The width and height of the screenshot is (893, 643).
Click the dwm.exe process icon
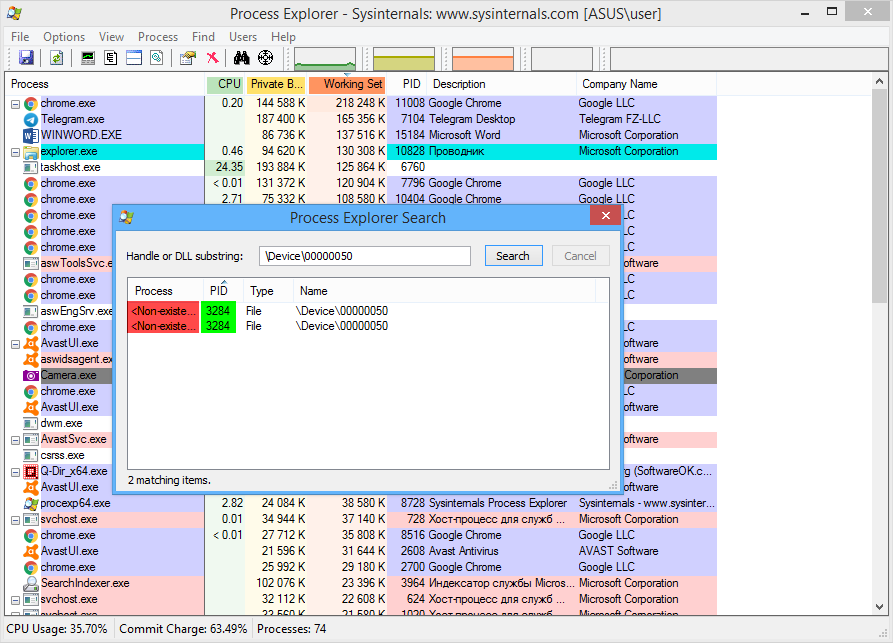point(31,423)
